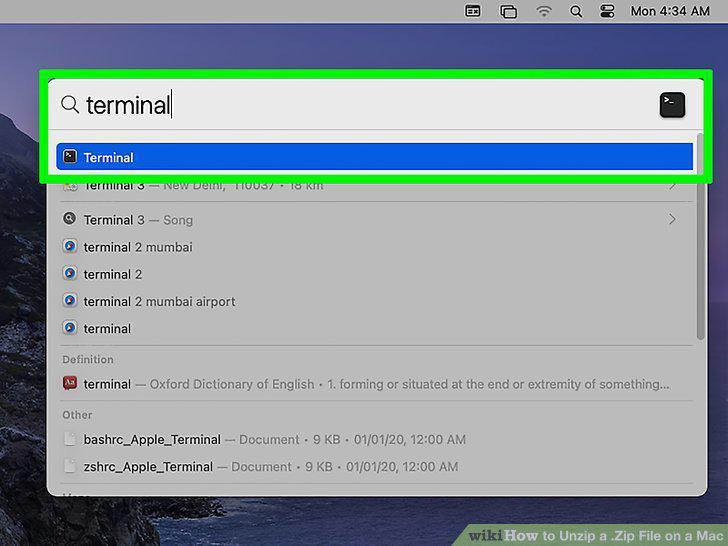Click the Safari icon beside 'terminal 2 mumbai airport'

[70, 301]
